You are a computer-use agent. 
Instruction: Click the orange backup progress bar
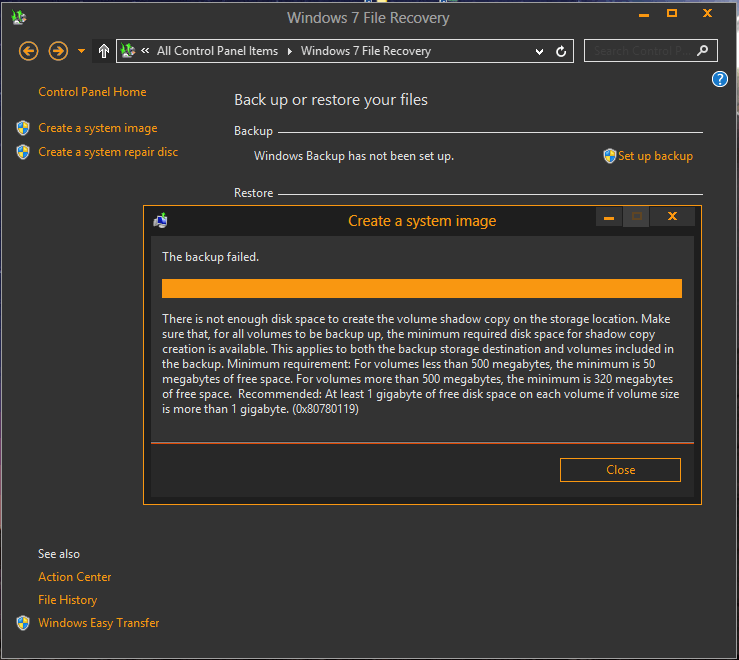[422, 288]
